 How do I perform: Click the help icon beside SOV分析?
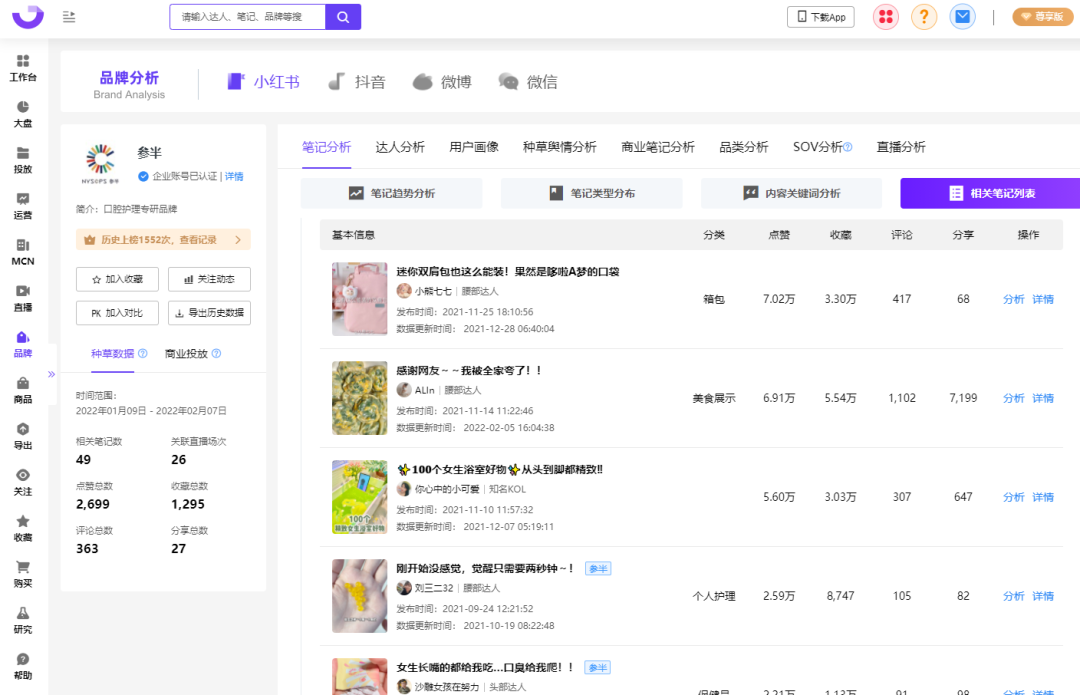[848, 147]
